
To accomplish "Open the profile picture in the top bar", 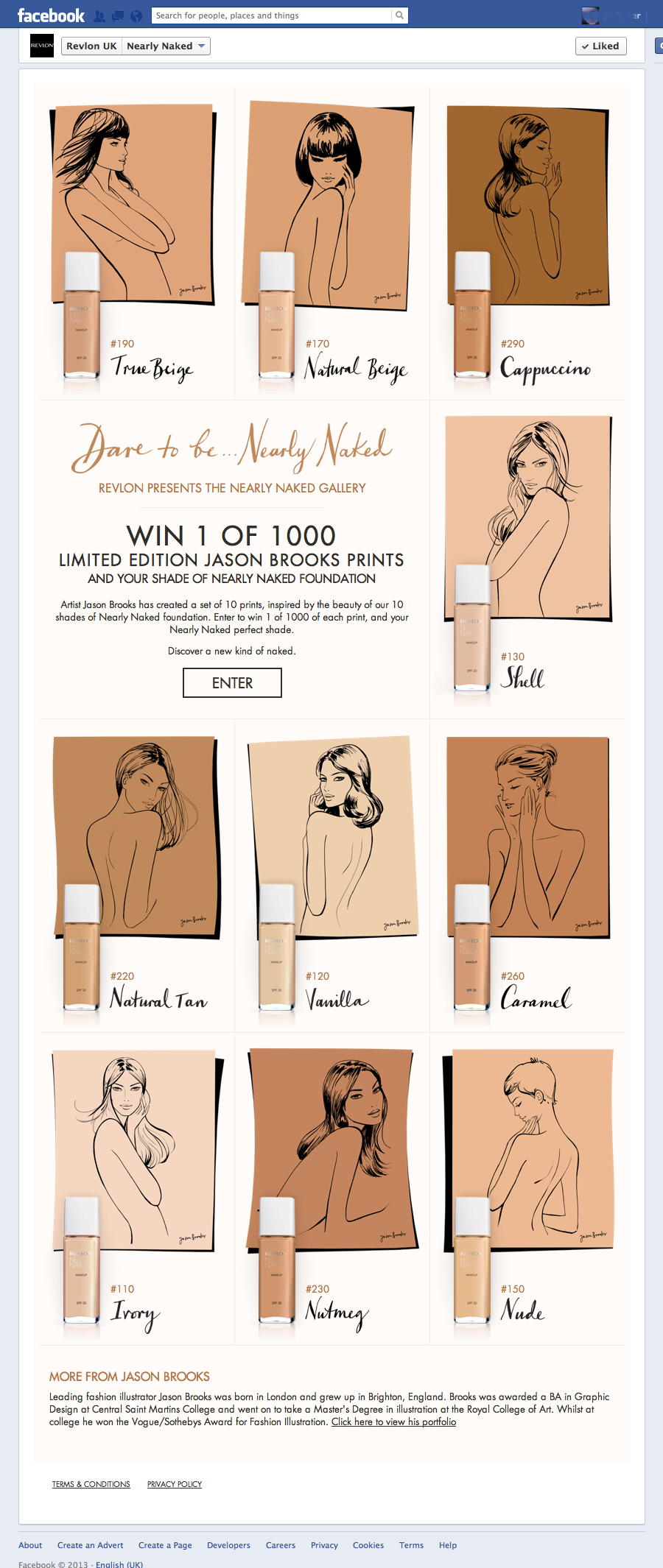I will coord(590,15).
